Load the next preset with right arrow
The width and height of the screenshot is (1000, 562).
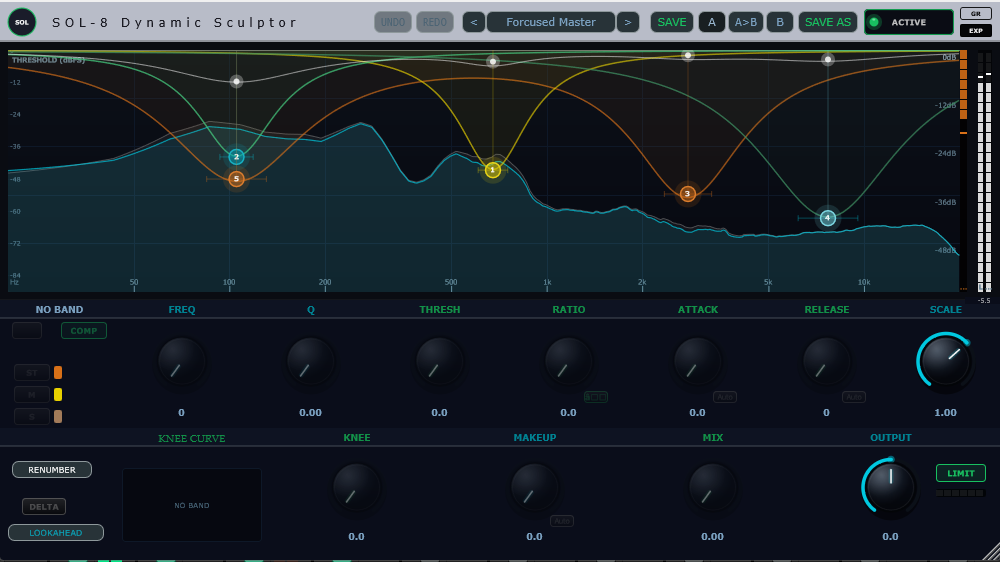(628, 22)
